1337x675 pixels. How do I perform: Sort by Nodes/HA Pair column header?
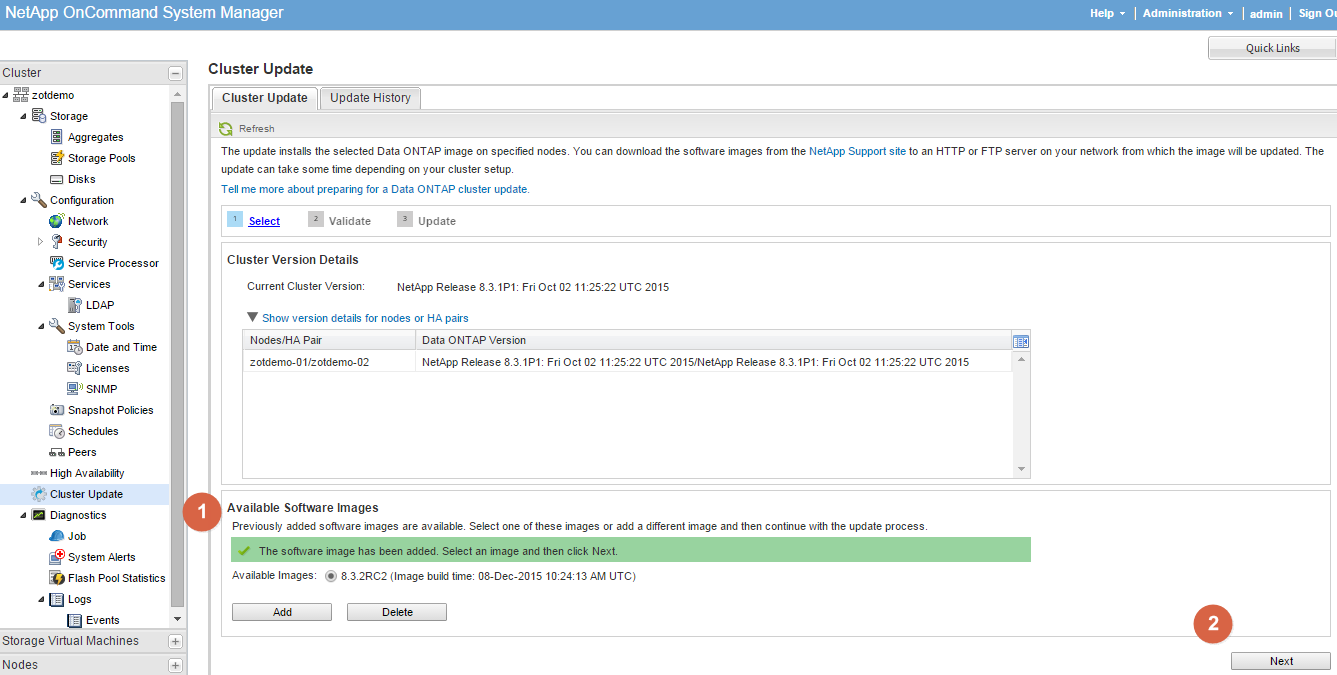pos(329,340)
